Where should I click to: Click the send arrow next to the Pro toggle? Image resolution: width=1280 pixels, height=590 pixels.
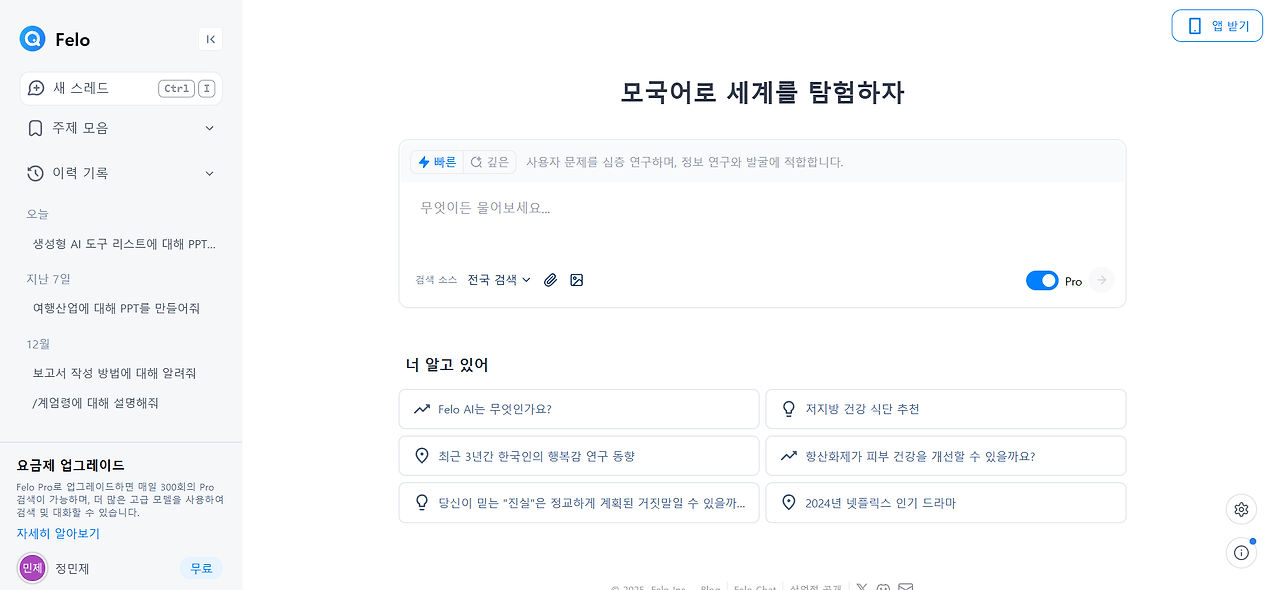pos(1102,280)
